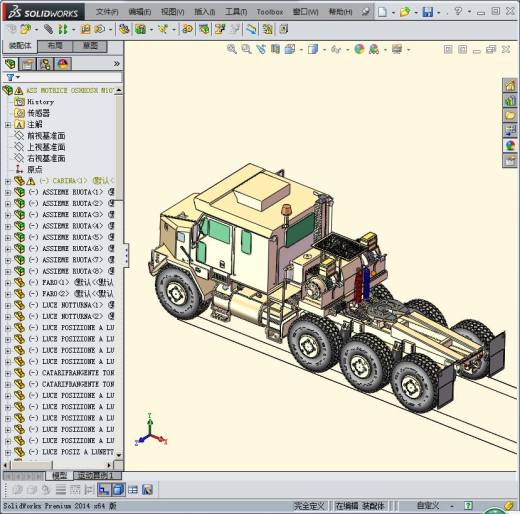The width and height of the screenshot is (520, 514).
Task: Open the 插入(I) menu
Action: click(x=204, y=12)
